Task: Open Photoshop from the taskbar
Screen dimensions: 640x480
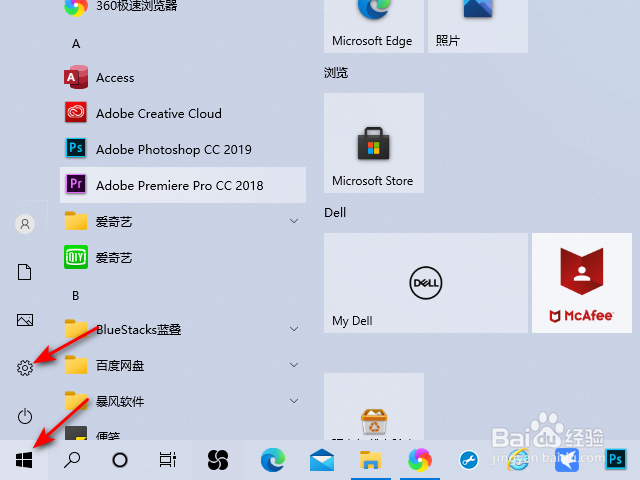Action: tap(616, 460)
